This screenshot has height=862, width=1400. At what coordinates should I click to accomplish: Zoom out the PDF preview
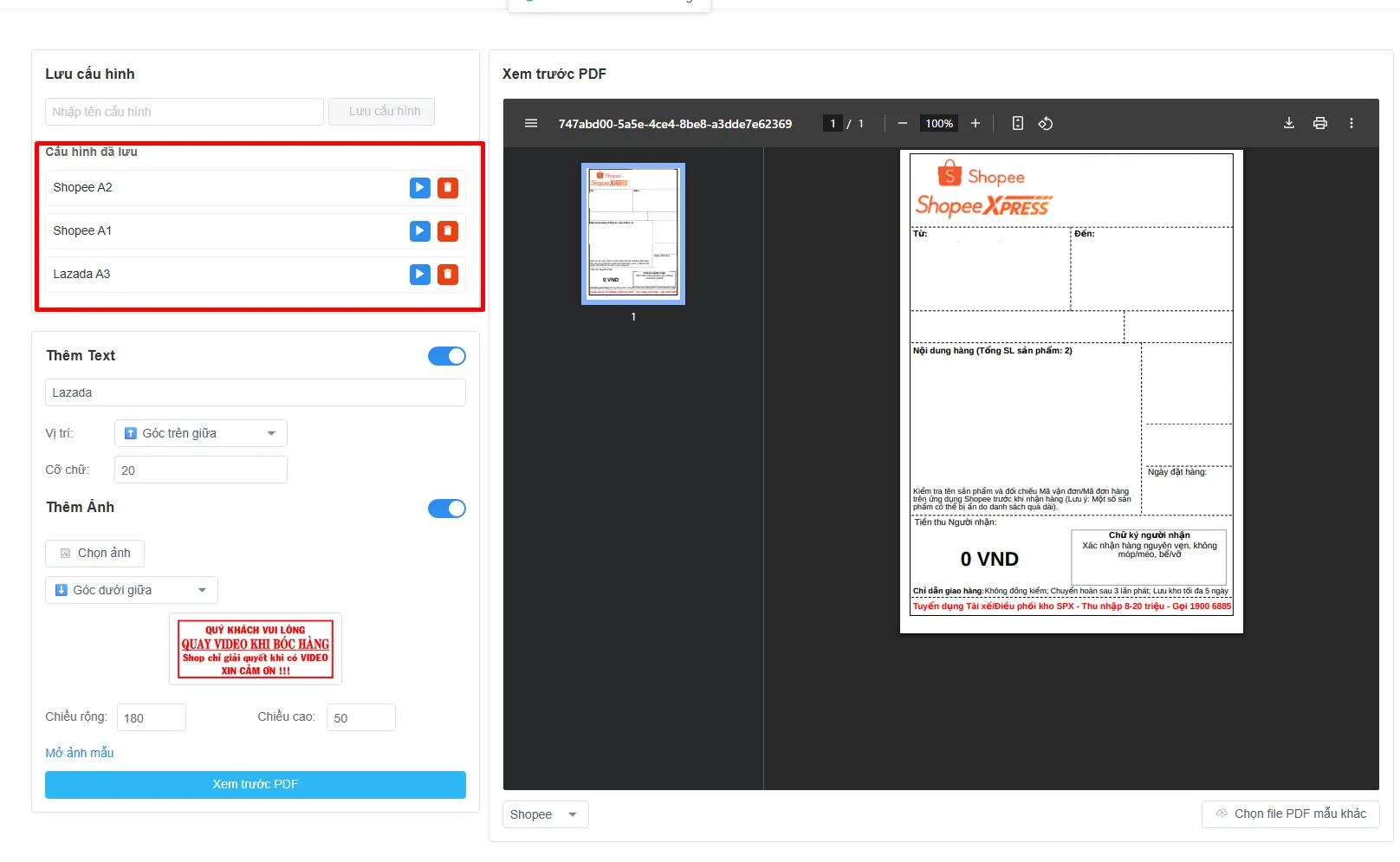click(903, 124)
